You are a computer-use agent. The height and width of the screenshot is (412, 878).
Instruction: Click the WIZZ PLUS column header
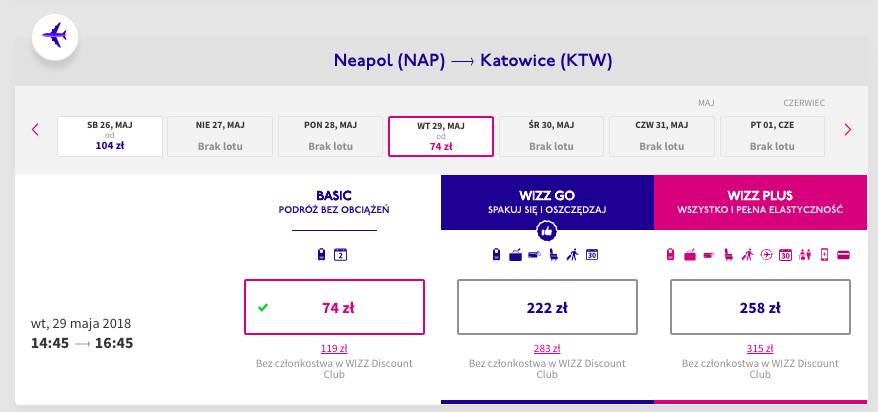tap(760, 202)
